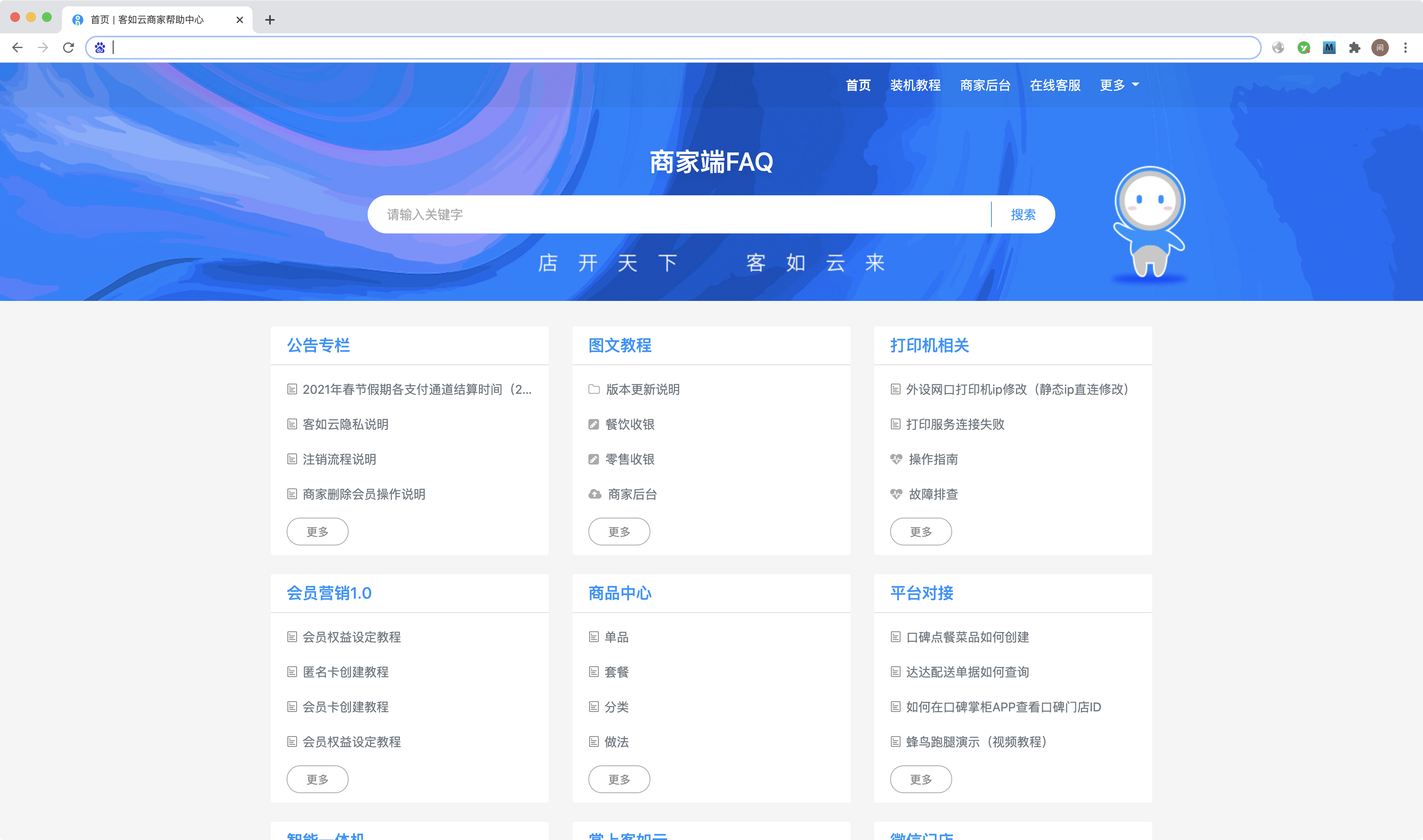Open the 做法 article

pyautogui.click(x=616, y=742)
